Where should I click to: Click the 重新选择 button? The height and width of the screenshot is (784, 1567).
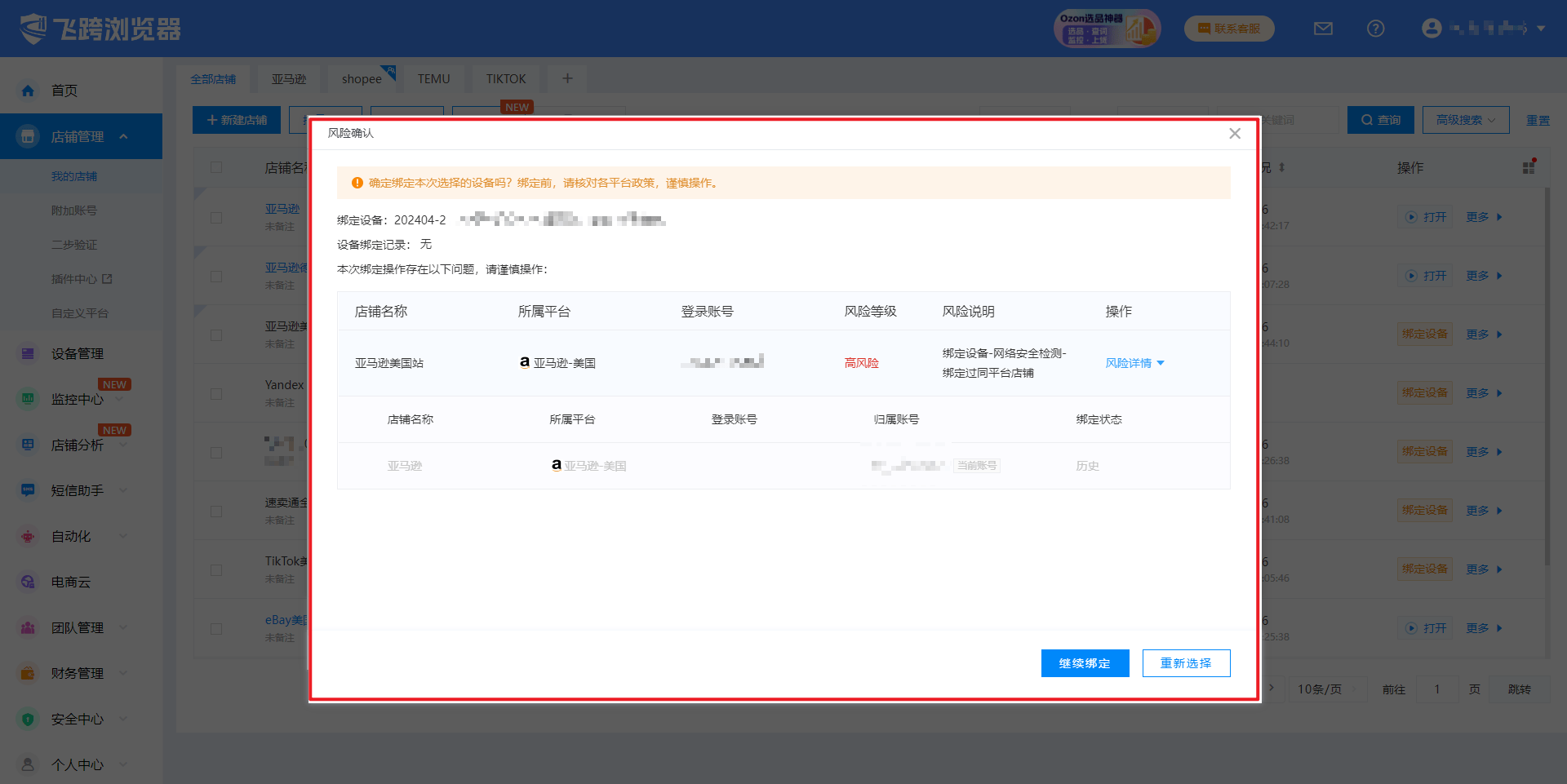point(1186,663)
